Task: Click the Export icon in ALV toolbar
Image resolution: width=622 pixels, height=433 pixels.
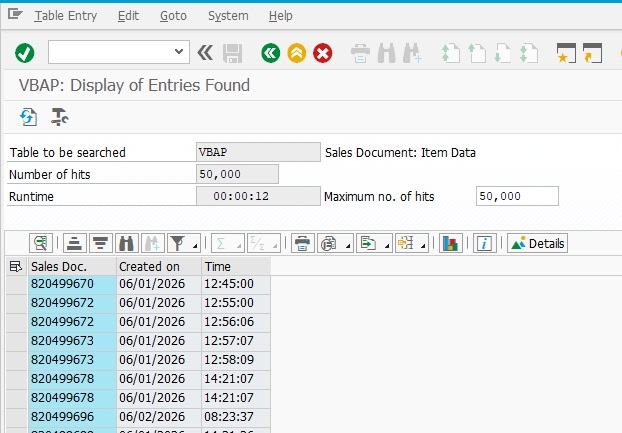Action: pos(368,243)
